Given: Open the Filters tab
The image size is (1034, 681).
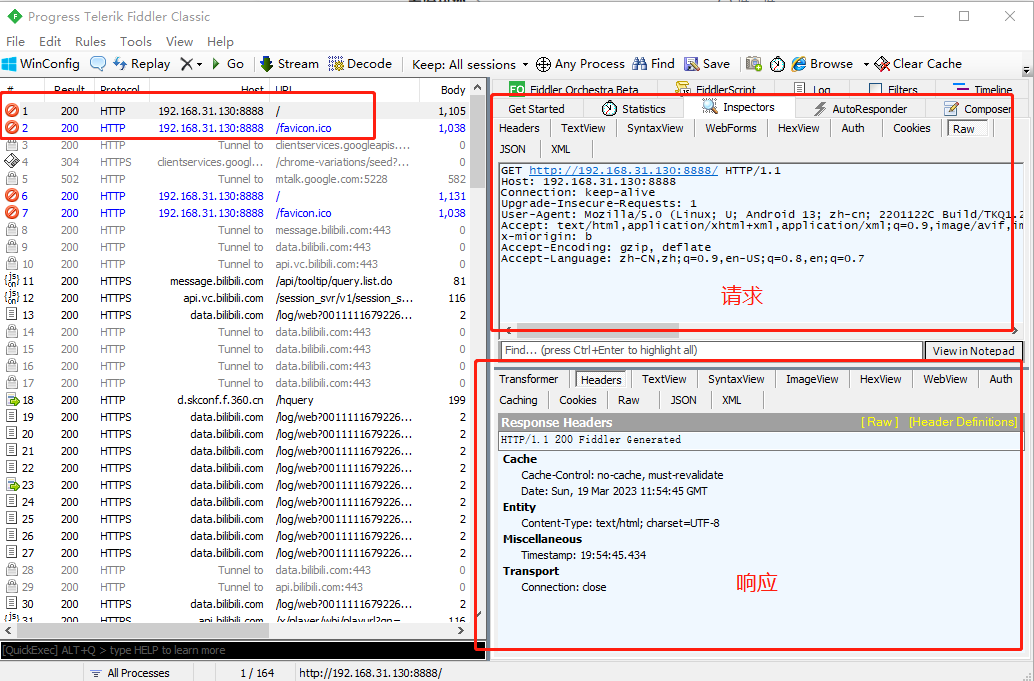Looking at the screenshot, I should 894,89.
